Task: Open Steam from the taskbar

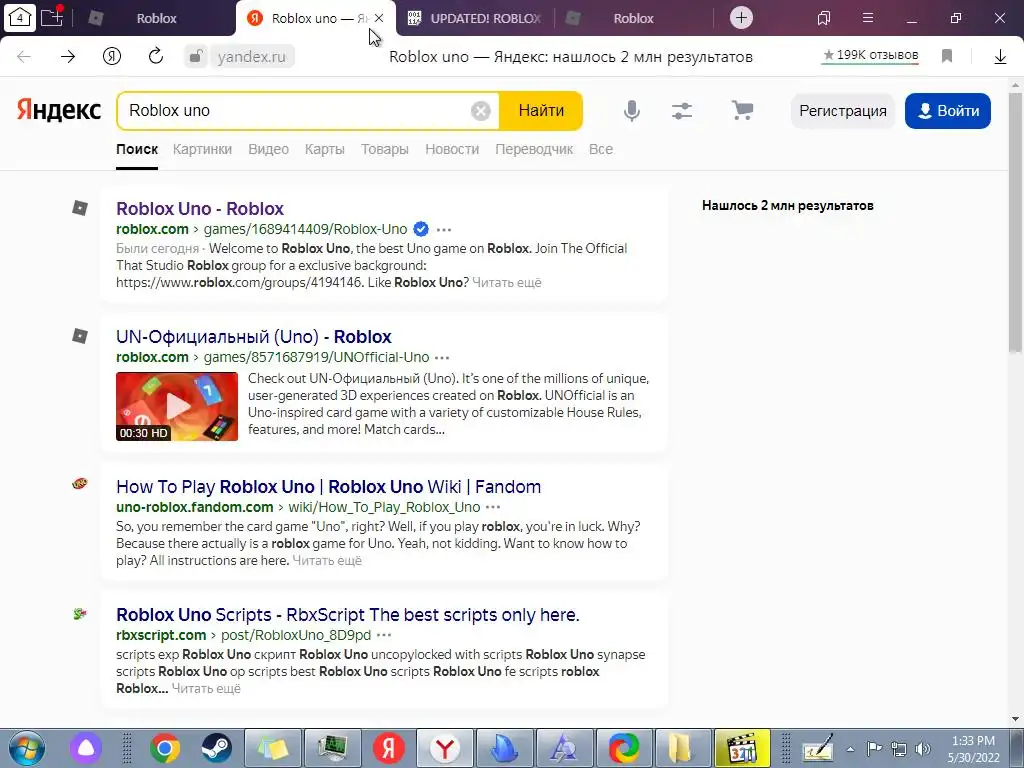Action: [216, 748]
